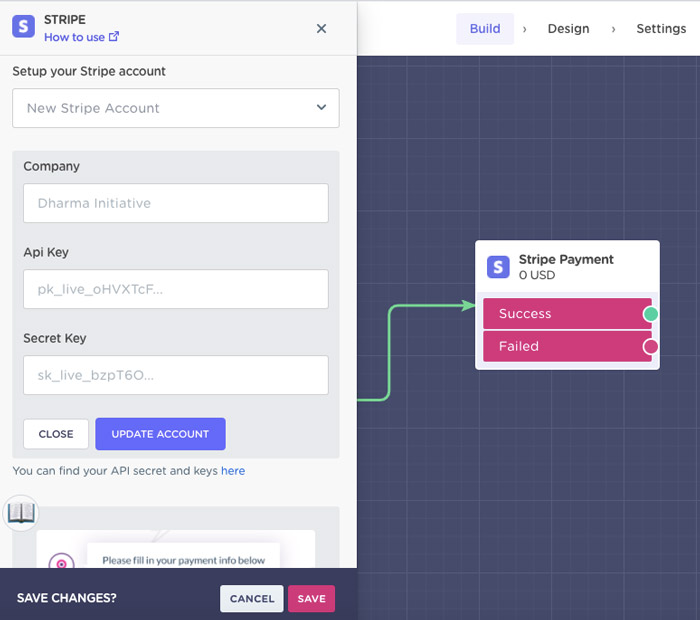Click the pink Failed connector dot
This screenshot has width=700, height=620.
pyautogui.click(x=650, y=346)
